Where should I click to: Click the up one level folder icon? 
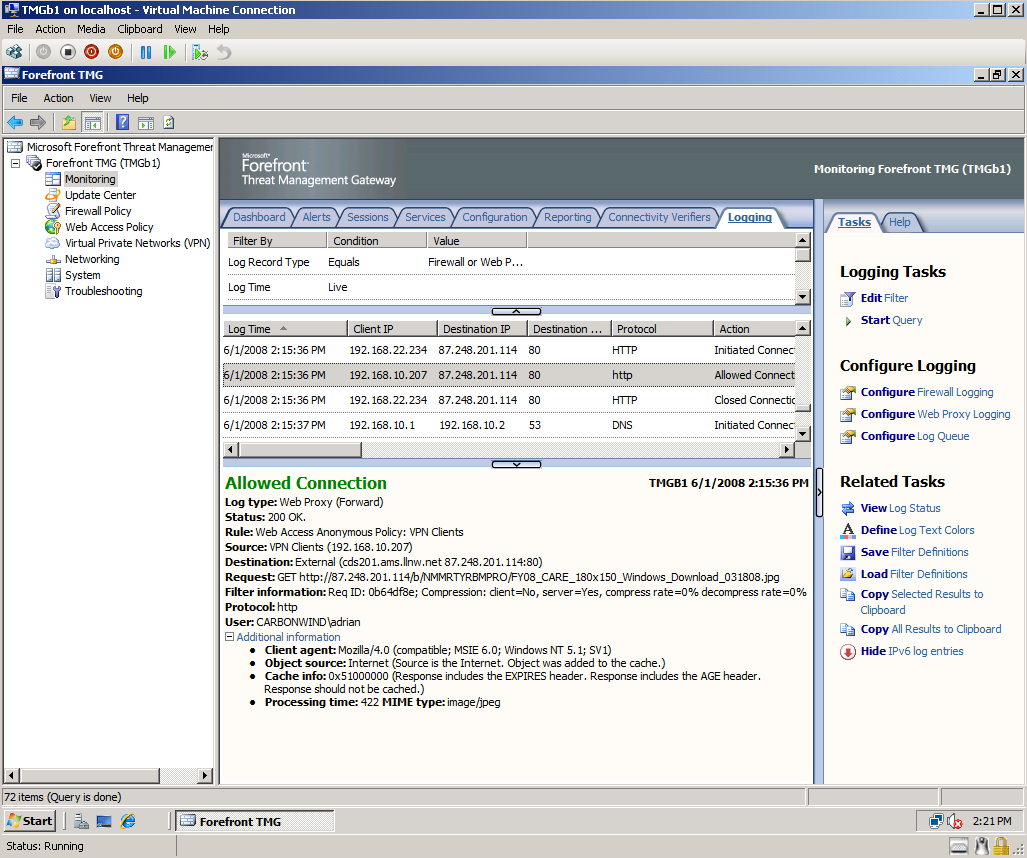click(69, 122)
